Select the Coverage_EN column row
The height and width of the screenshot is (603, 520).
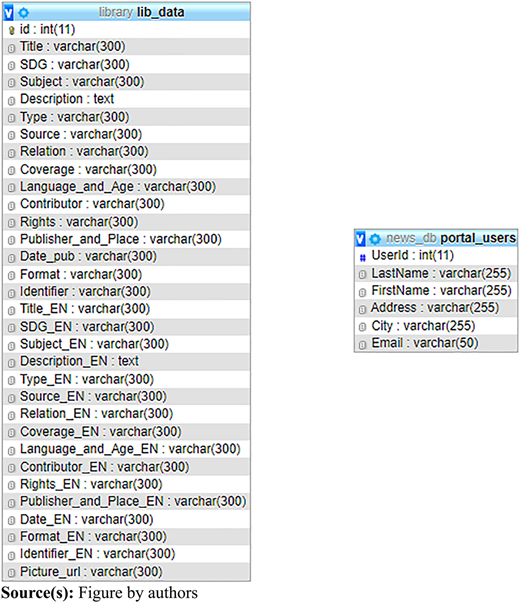pos(127,431)
